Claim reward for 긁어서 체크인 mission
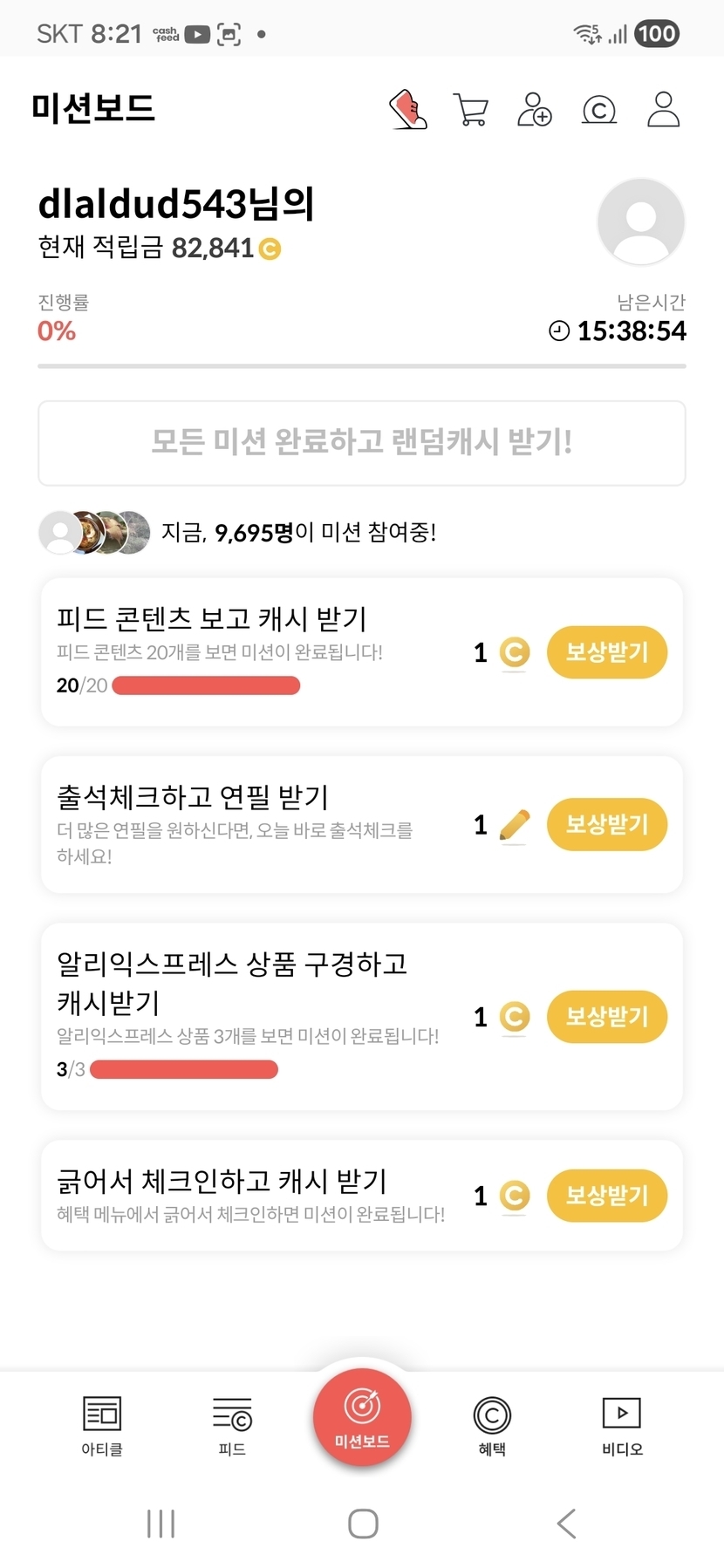724x1568 pixels. (606, 1196)
